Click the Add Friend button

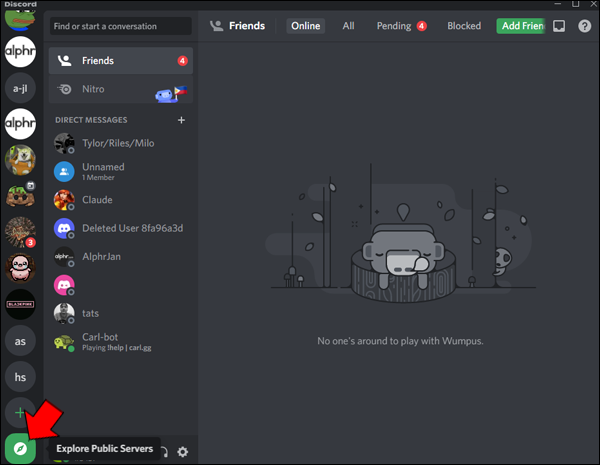tap(521, 26)
